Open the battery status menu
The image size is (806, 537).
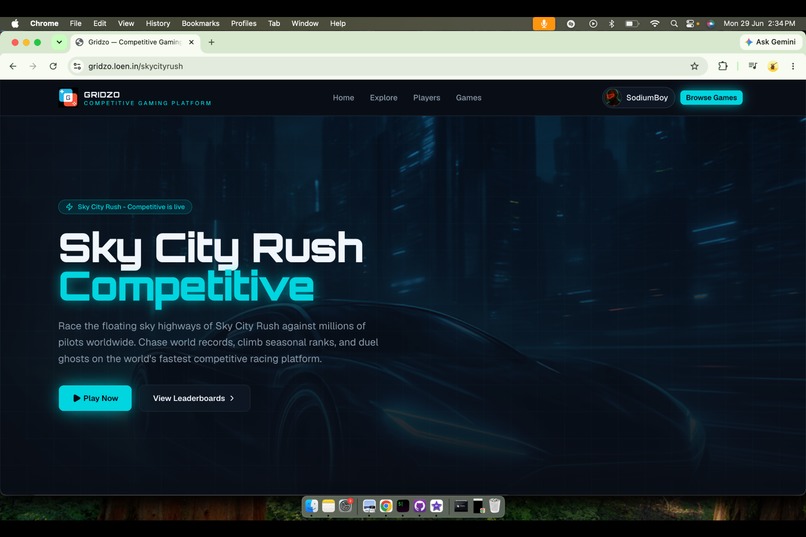tap(632, 24)
